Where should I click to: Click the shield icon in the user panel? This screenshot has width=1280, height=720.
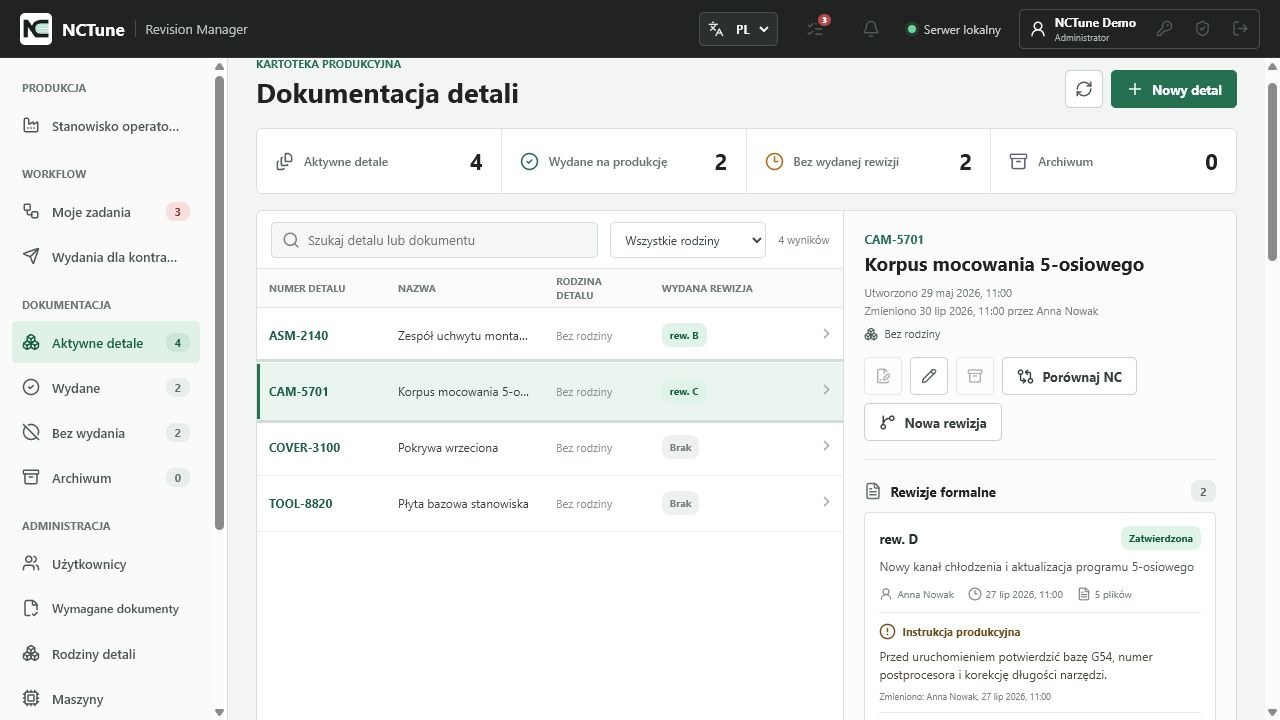1202,29
